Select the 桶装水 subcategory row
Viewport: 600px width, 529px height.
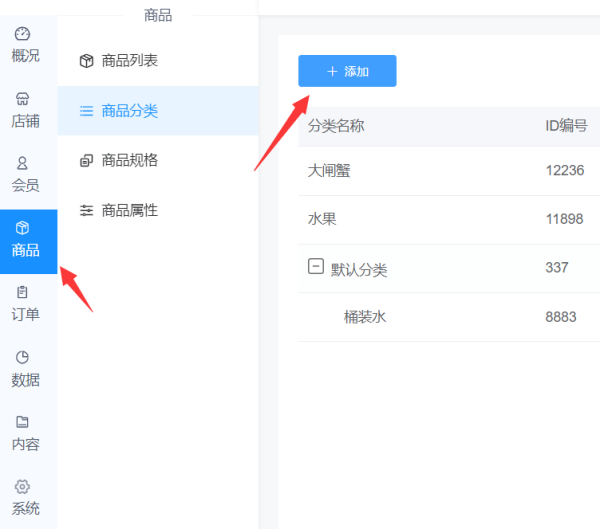(x=364, y=317)
